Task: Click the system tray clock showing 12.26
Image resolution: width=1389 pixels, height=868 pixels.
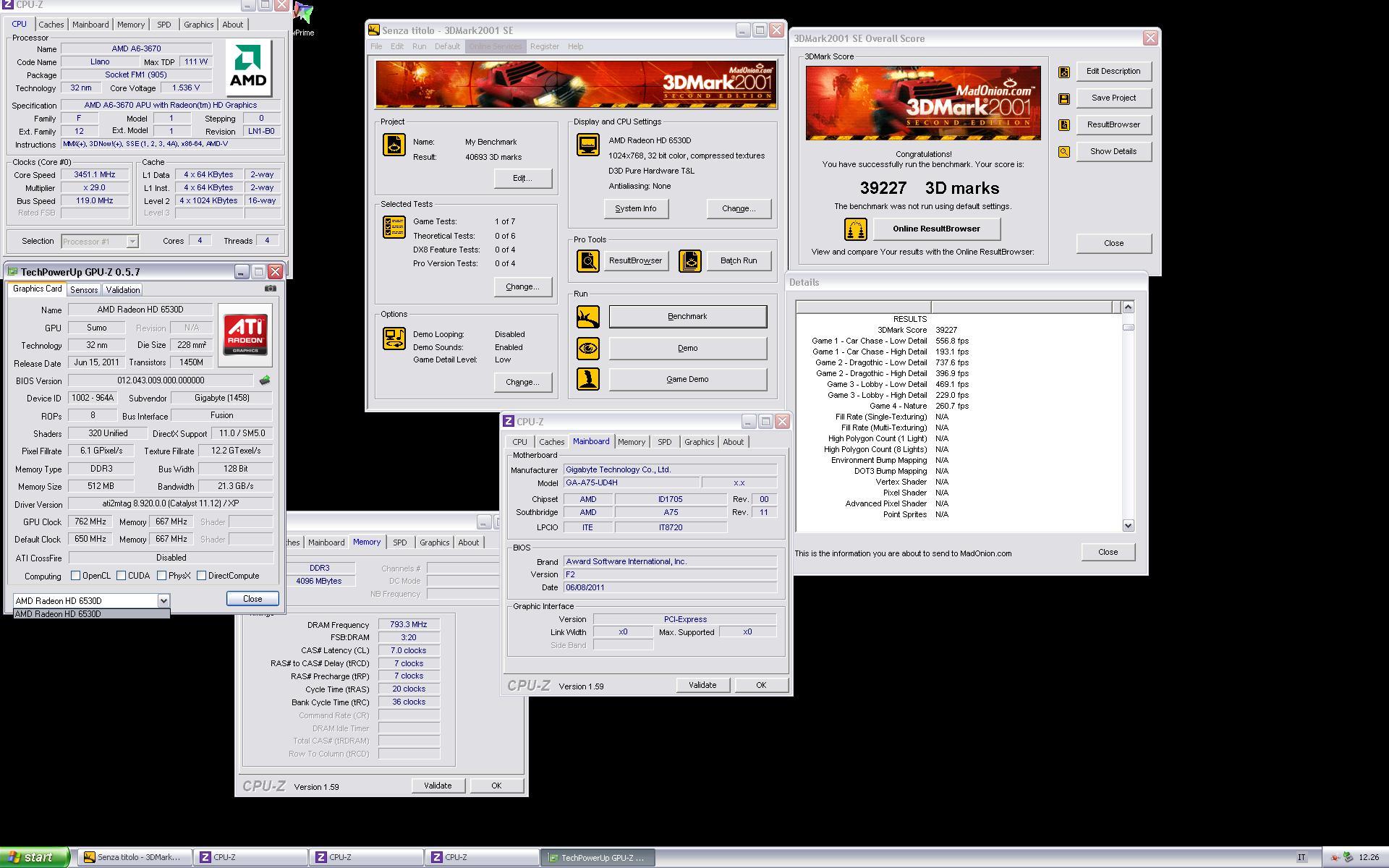Action: tap(1368, 857)
